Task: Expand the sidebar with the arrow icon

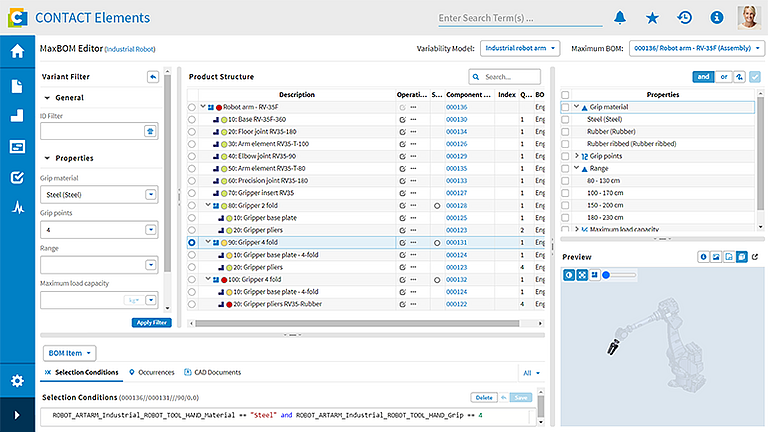Action: 17,415
